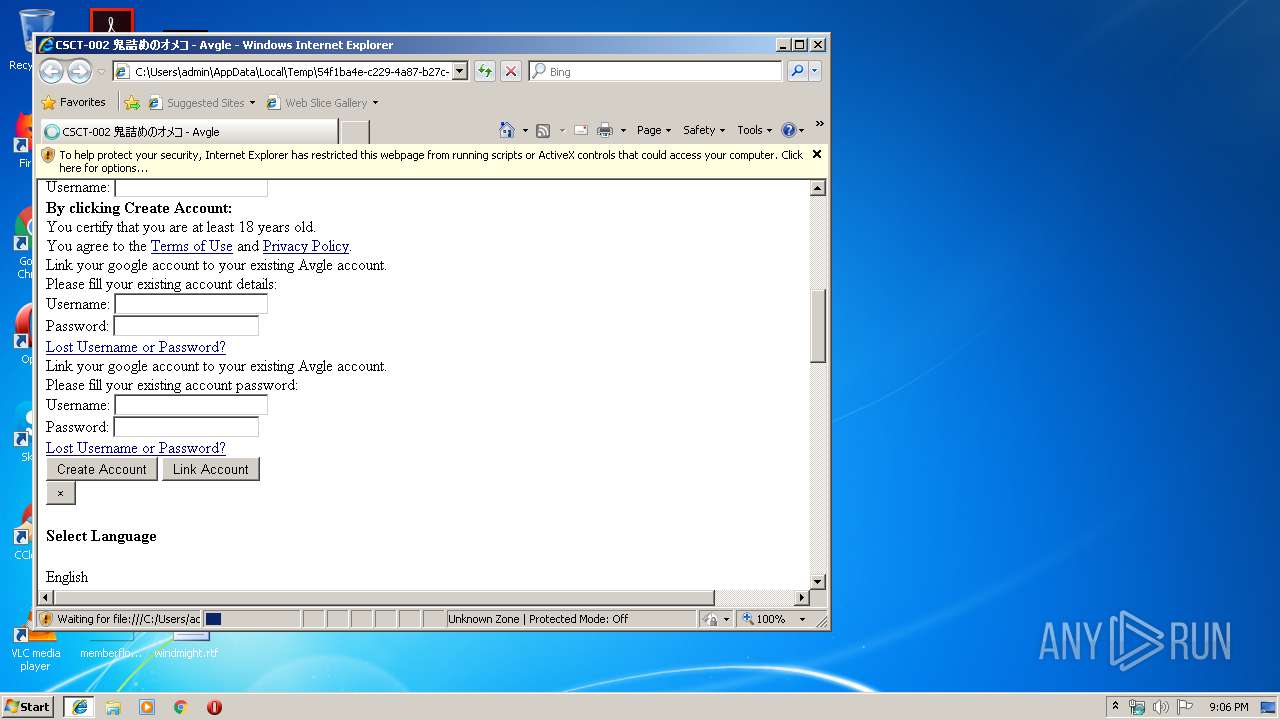
Task: Open the Home icon in command bar
Action: pyautogui.click(x=507, y=130)
